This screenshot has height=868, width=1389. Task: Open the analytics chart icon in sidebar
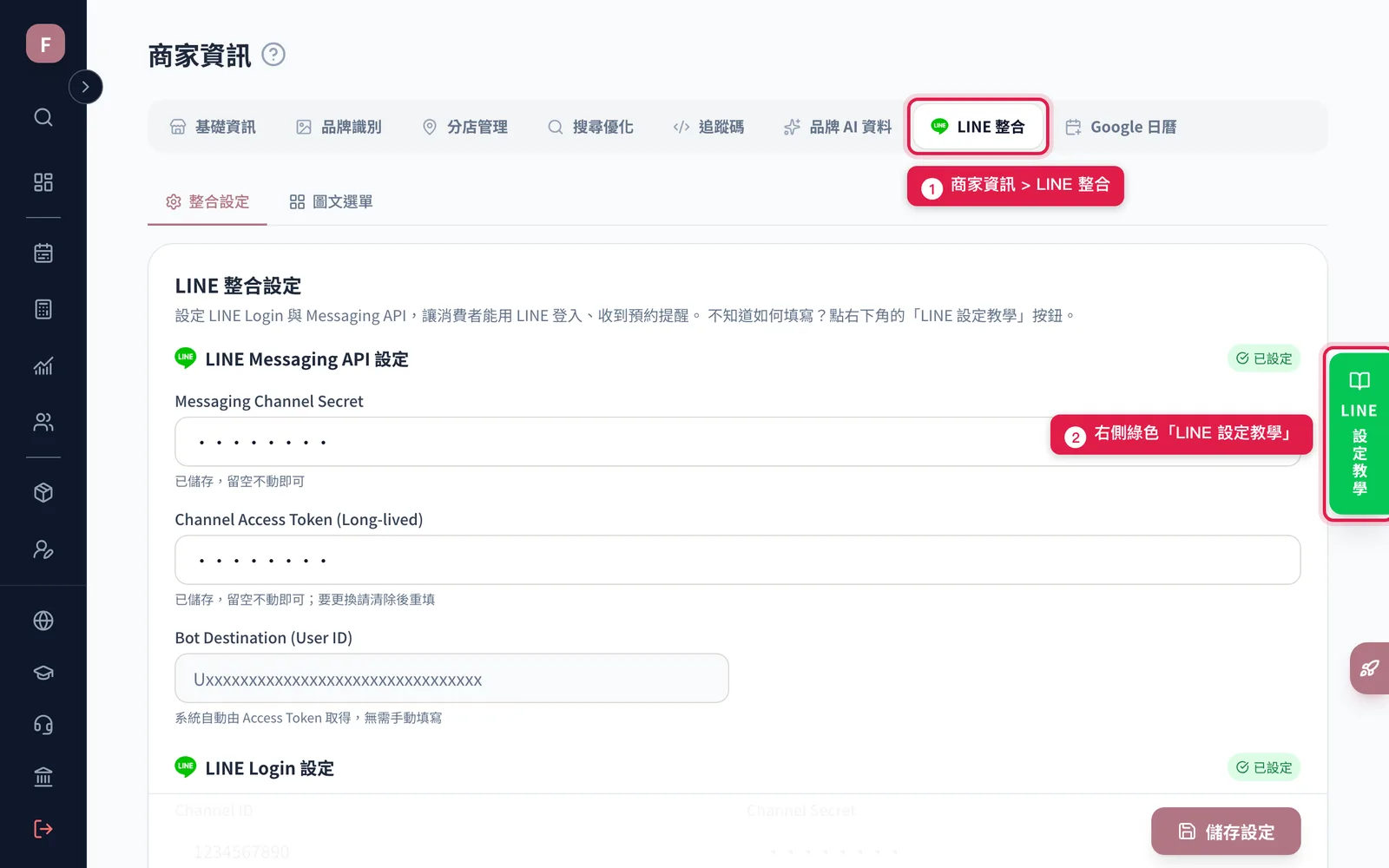(43, 365)
